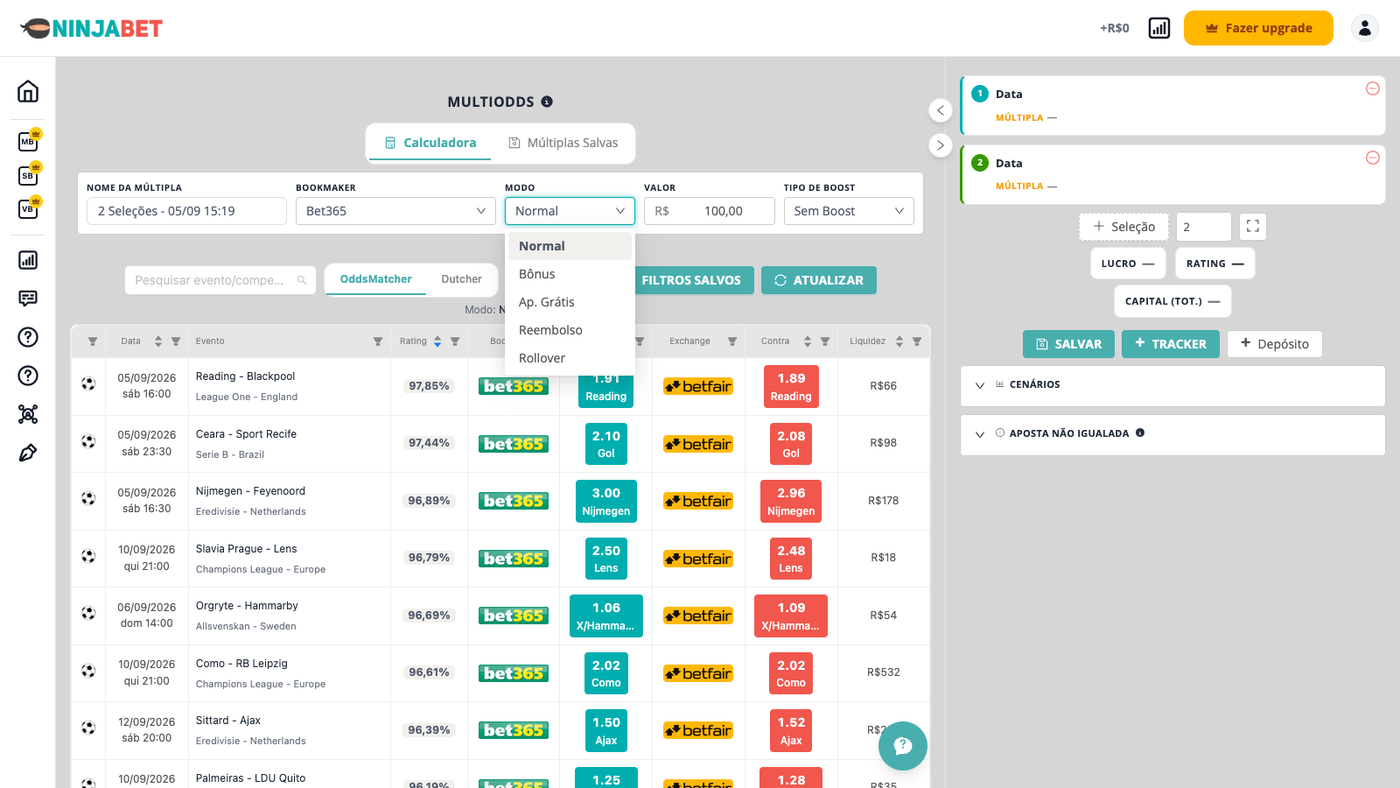
Task: Click the Aposta Não Igualada info icon
Action: [x=1140, y=433]
